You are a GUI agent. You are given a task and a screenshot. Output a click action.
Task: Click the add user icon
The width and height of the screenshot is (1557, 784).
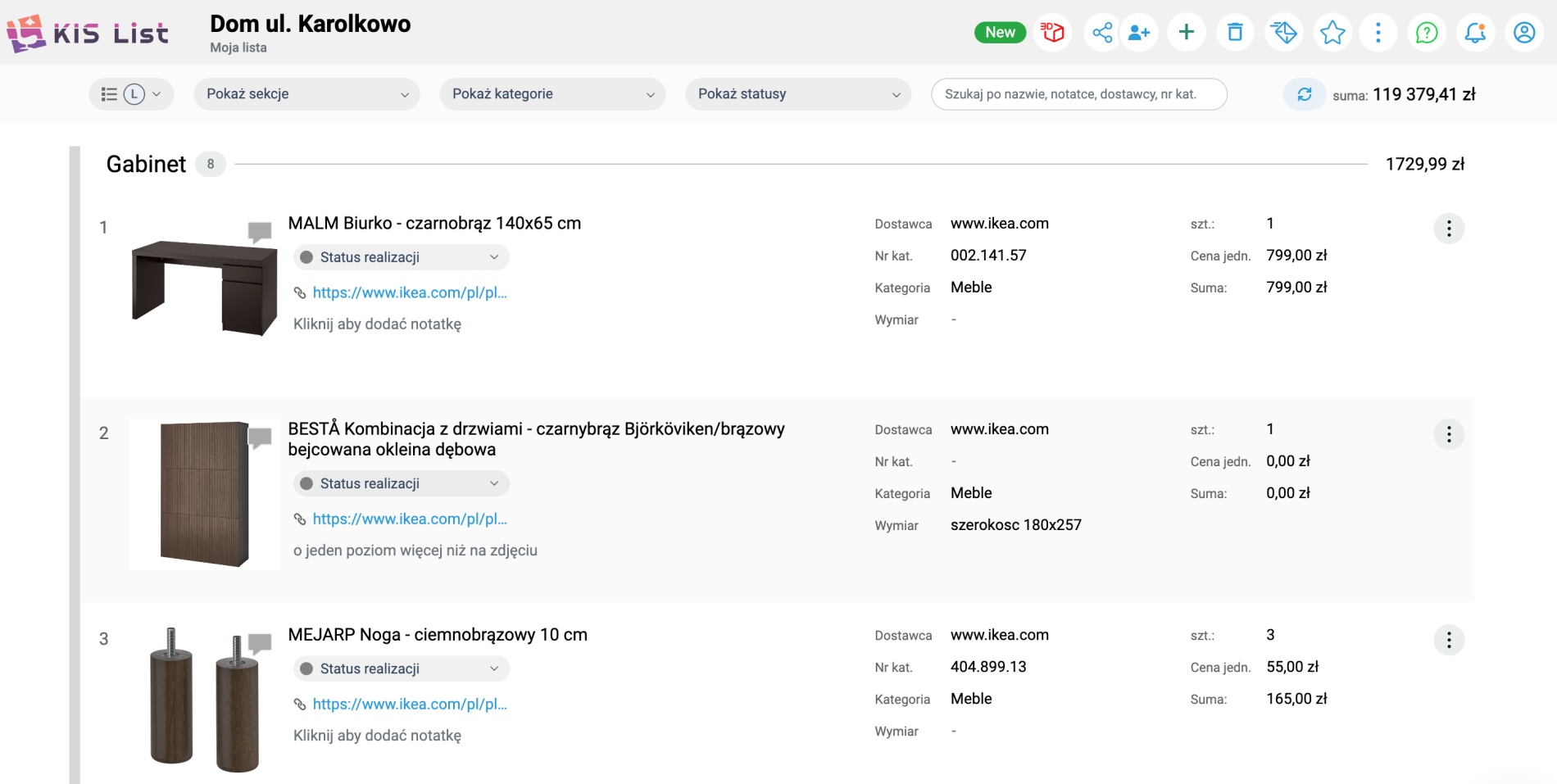tap(1139, 33)
